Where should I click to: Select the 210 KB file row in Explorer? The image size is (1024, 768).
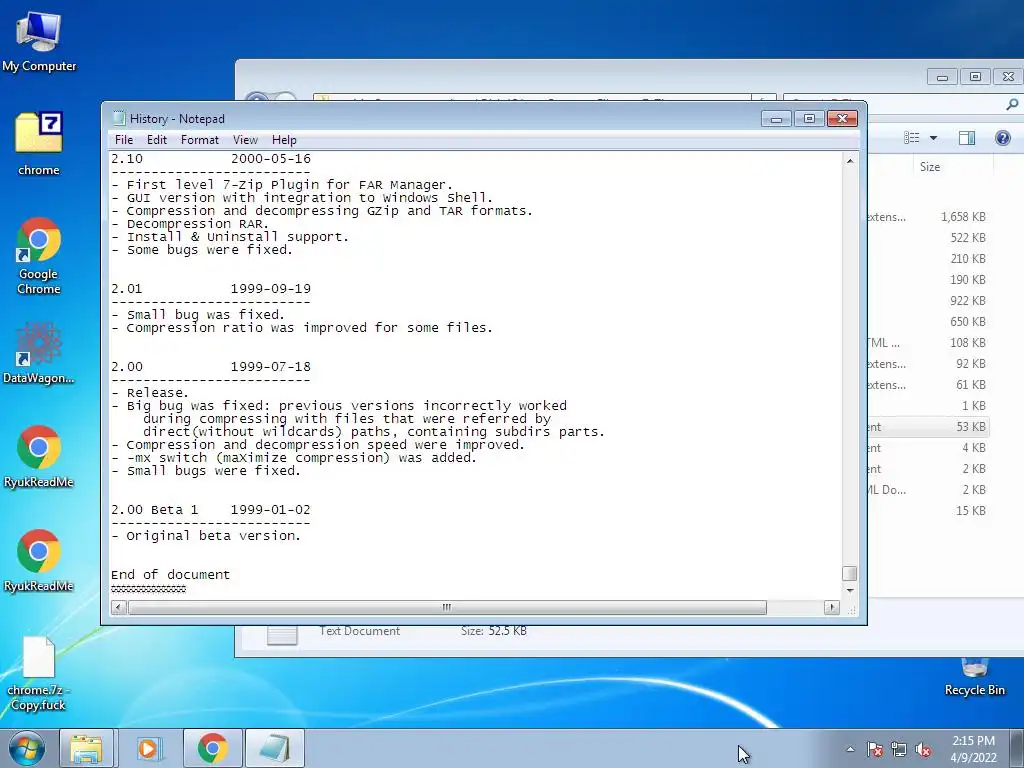929,259
